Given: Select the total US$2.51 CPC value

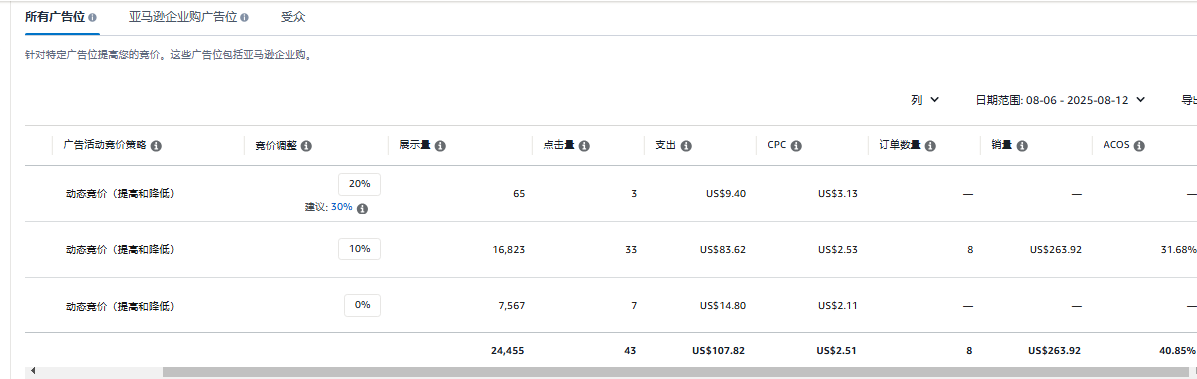Looking at the screenshot, I should tap(837, 351).
